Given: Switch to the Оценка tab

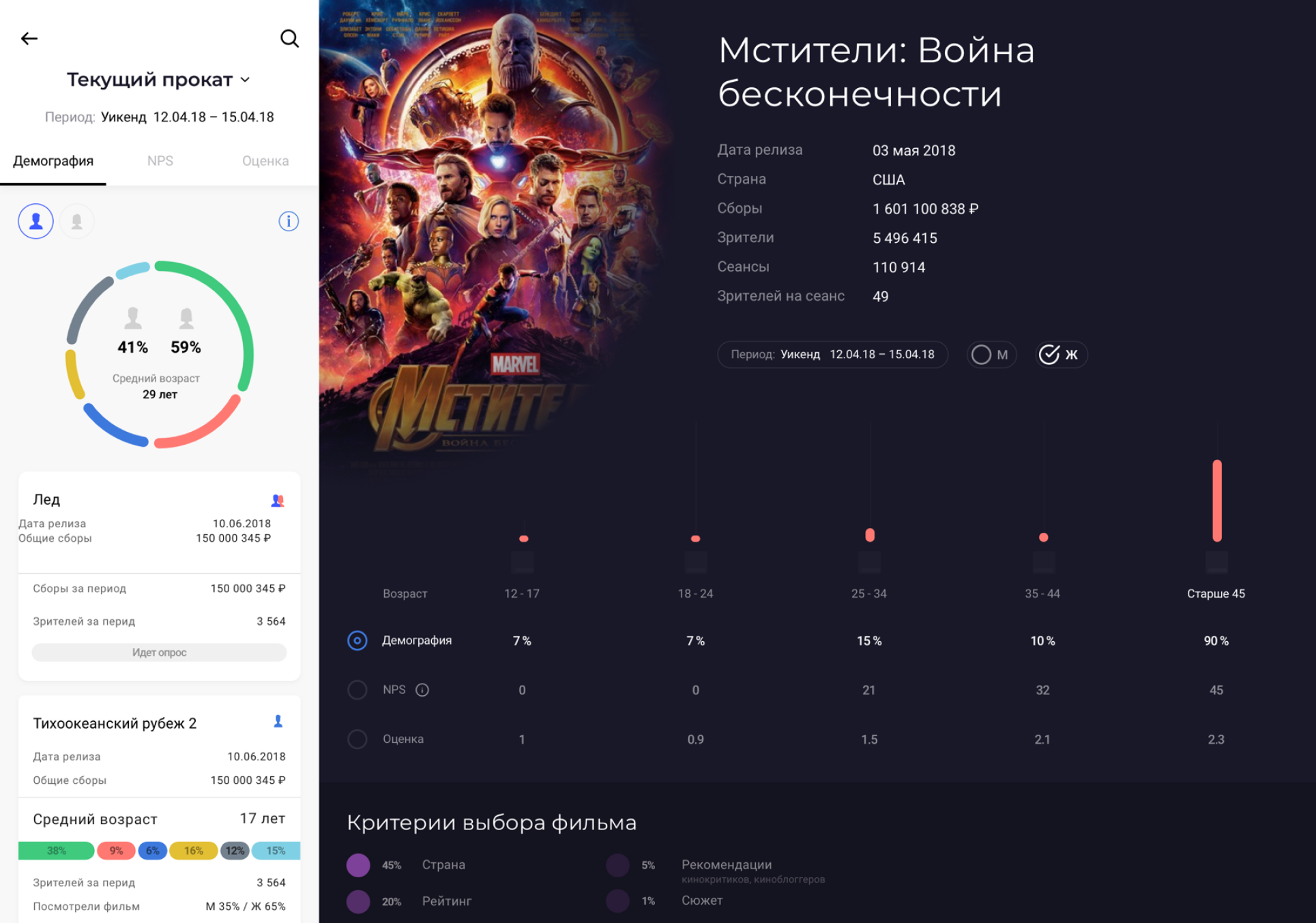Looking at the screenshot, I should click(x=265, y=161).
